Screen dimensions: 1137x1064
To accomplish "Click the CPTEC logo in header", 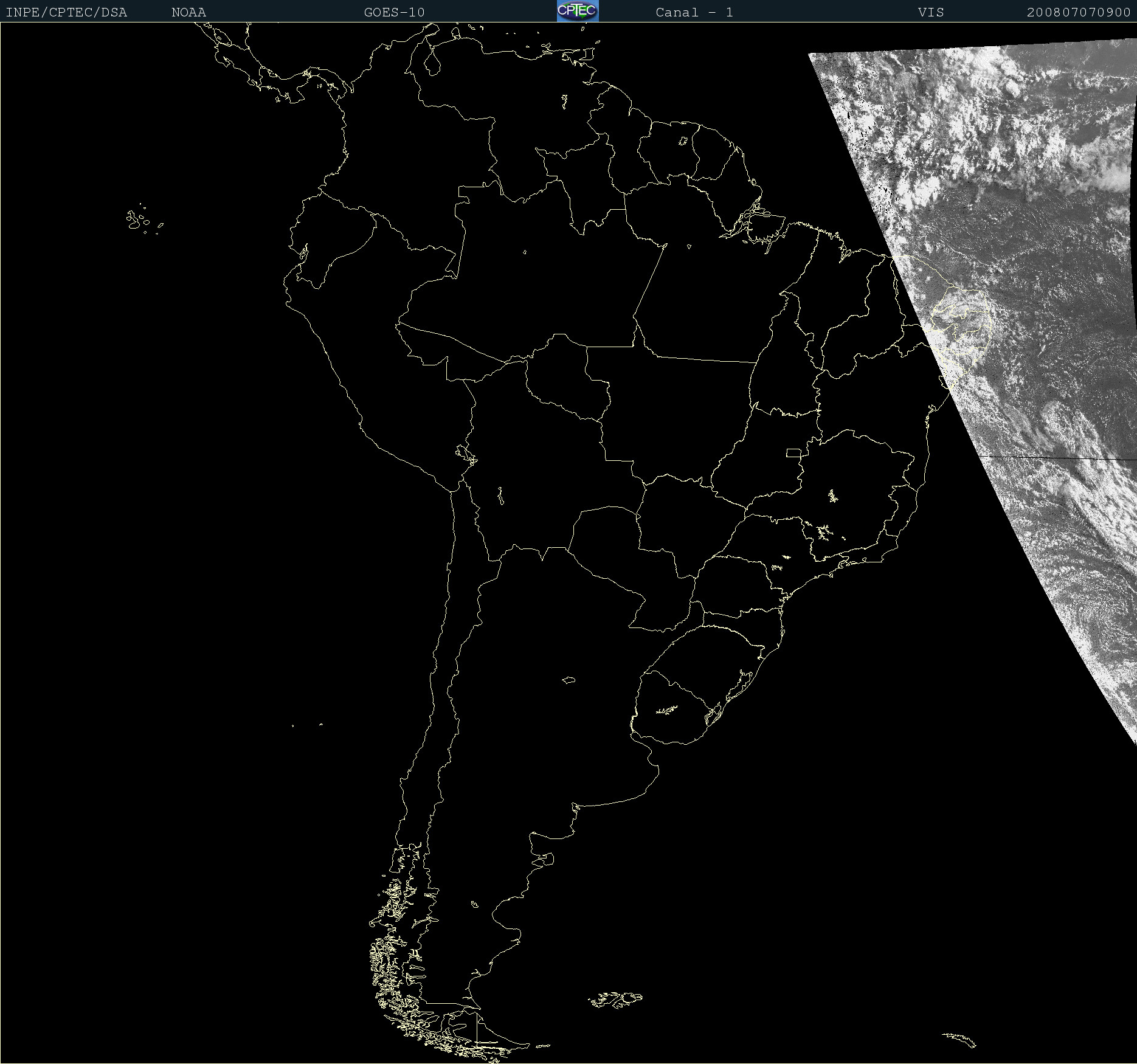I will point(578,11).
